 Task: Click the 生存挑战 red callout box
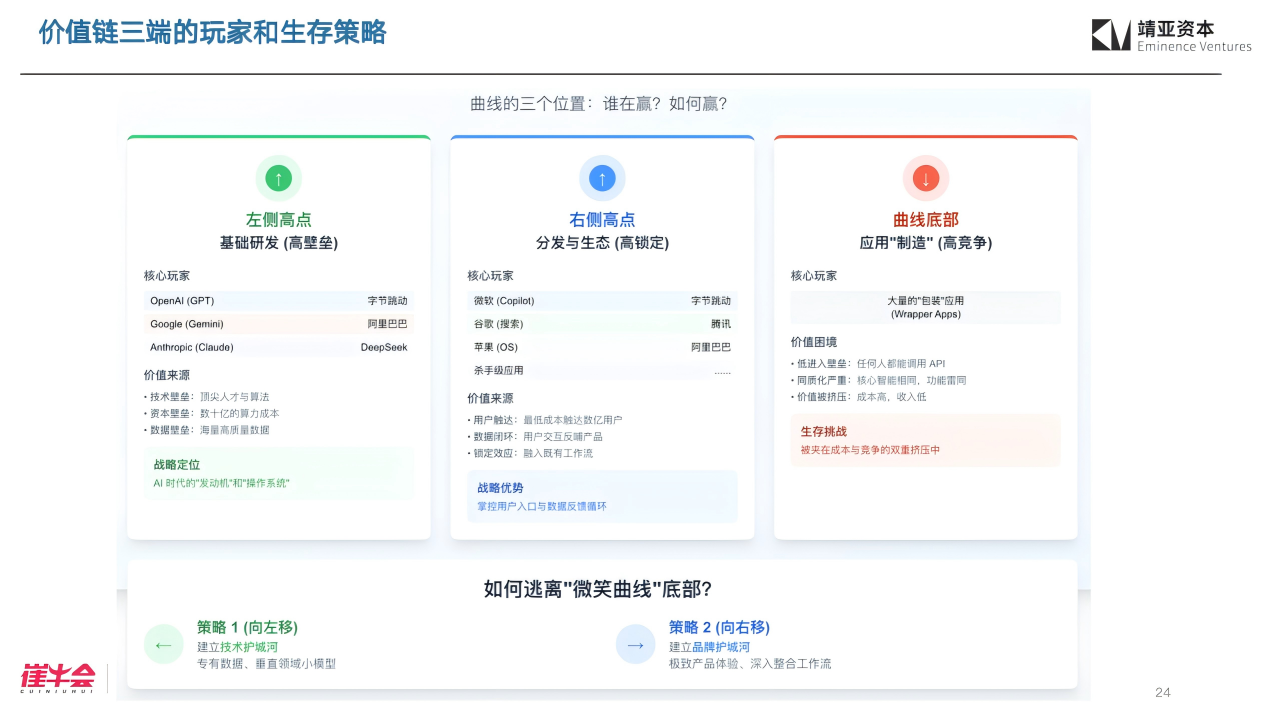pos(926,440)
